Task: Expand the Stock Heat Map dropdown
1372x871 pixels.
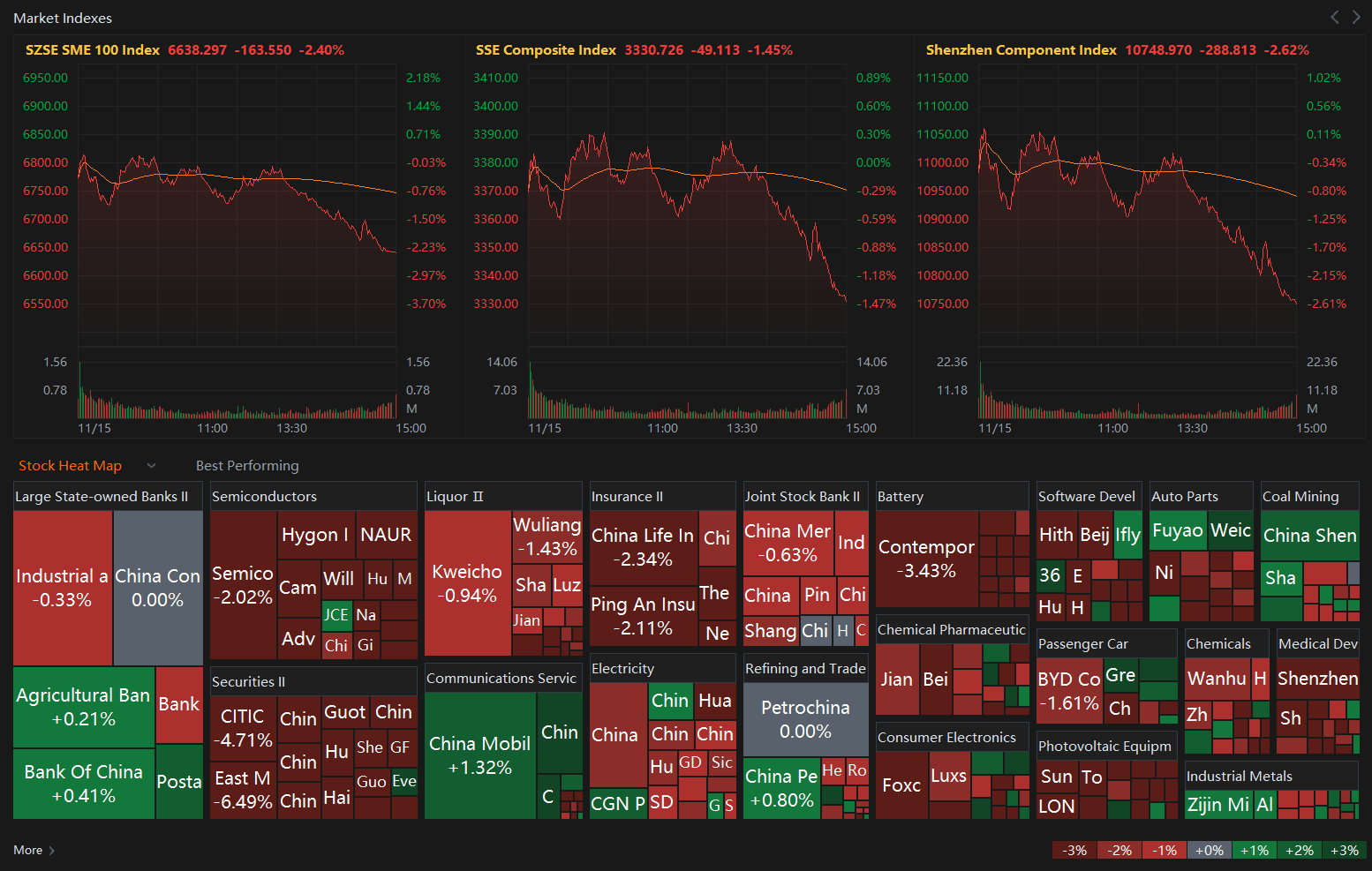Action: tap(151, 466)
